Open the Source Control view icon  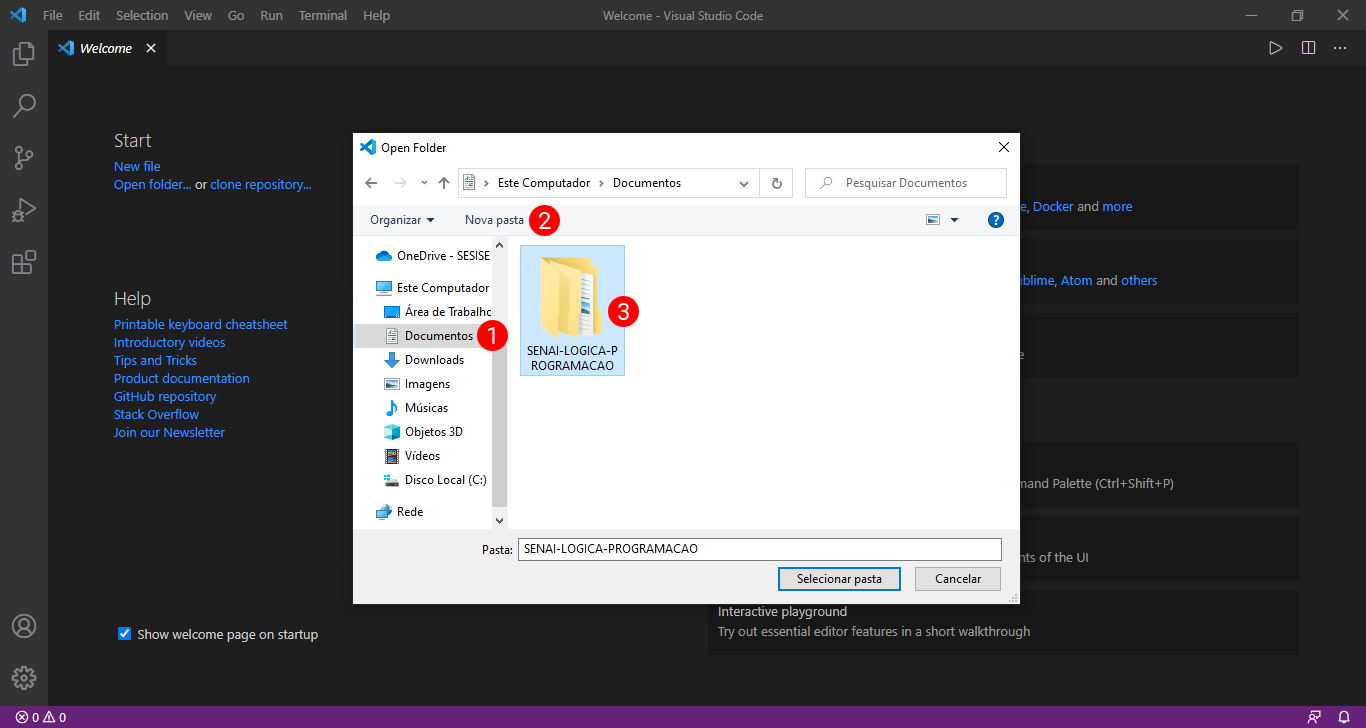(x=24, y=157)
